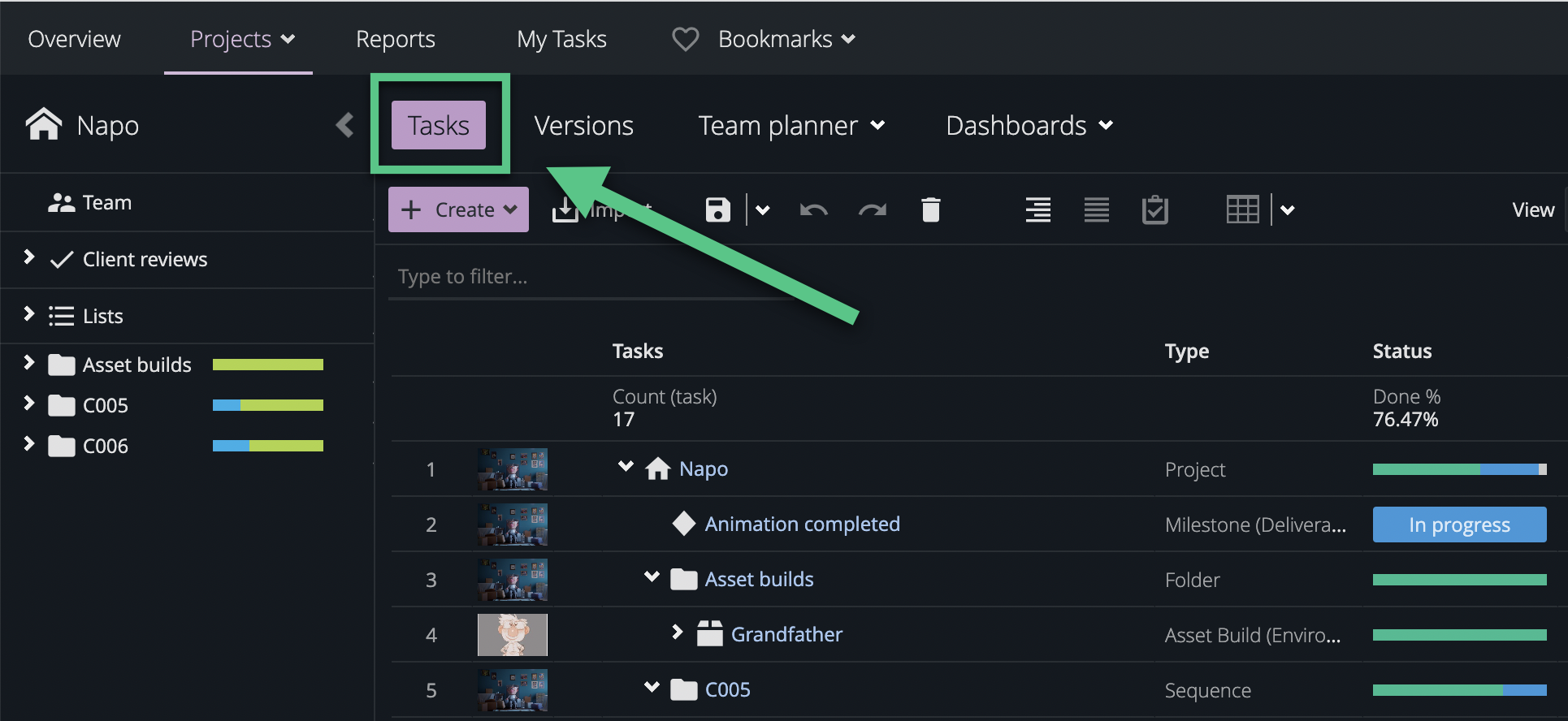The height and width of the screenshot is (721, 1568).
Task: Click the Napo home icon in task row 1
Action: tap(657, 468)
